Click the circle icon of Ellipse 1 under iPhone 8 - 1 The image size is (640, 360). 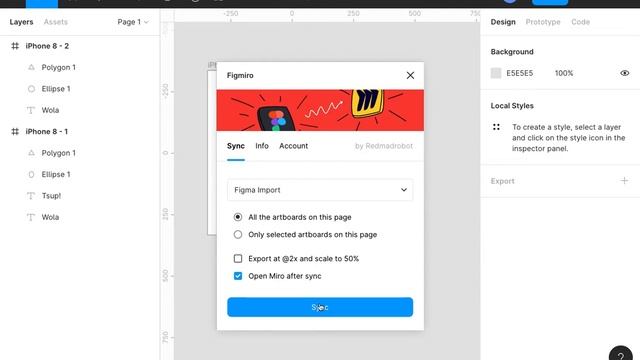31,174
